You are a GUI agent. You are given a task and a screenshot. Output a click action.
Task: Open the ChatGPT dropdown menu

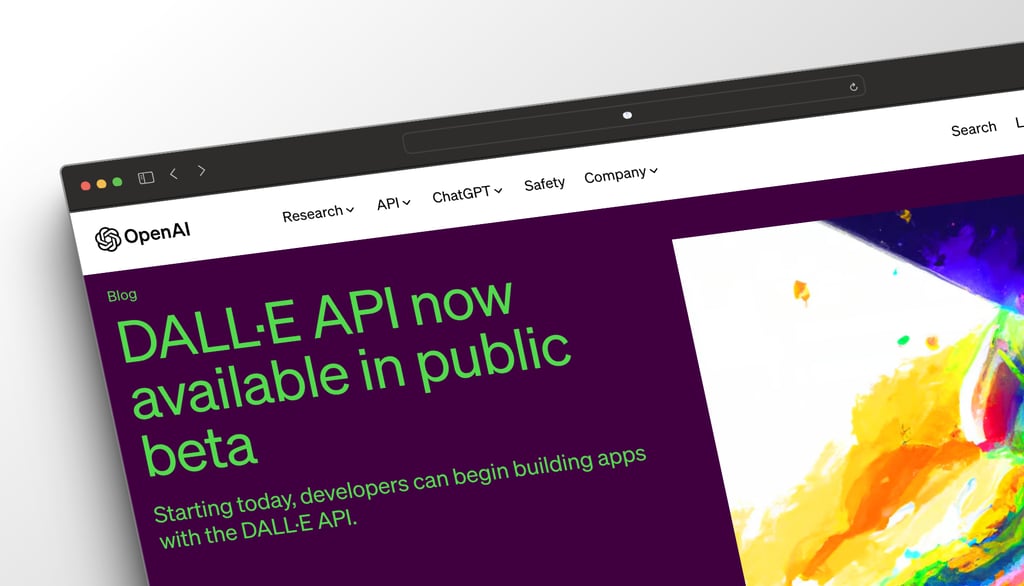click(x=467, y=194)
